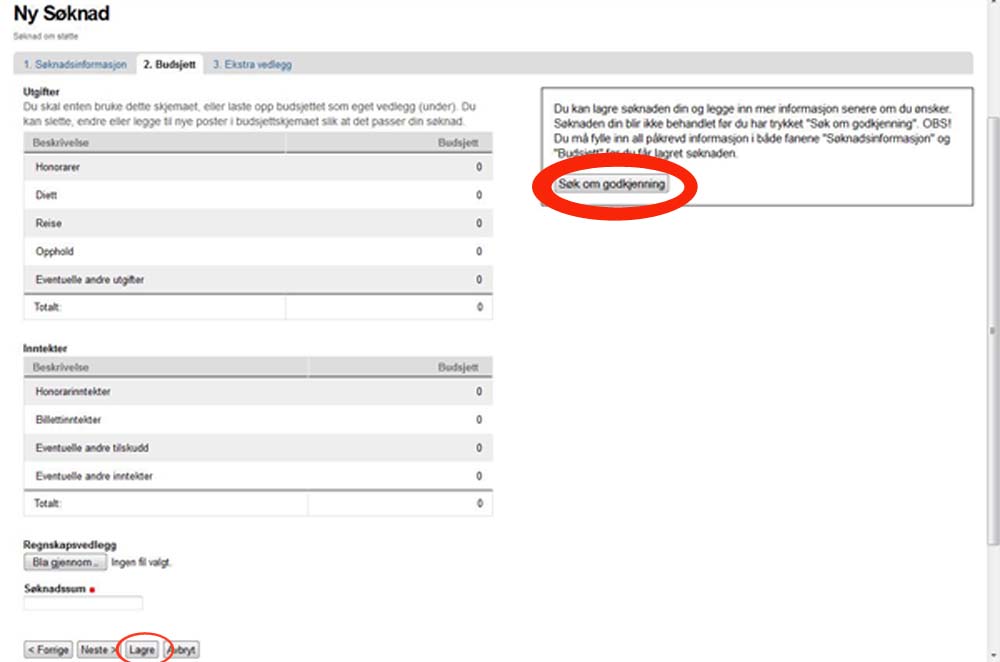Click the Neste button
1000x662 pixels.
[98, 649]
